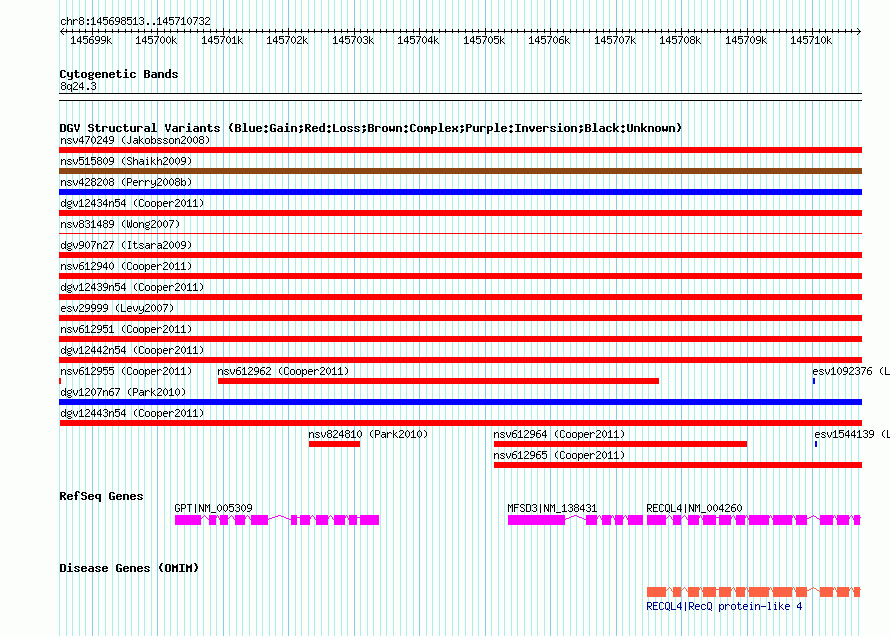The height and width of the screenshot is (636, 890).
Task: Click the chr8:145698513..145710732 coordinate text
Action: [135, 21]
